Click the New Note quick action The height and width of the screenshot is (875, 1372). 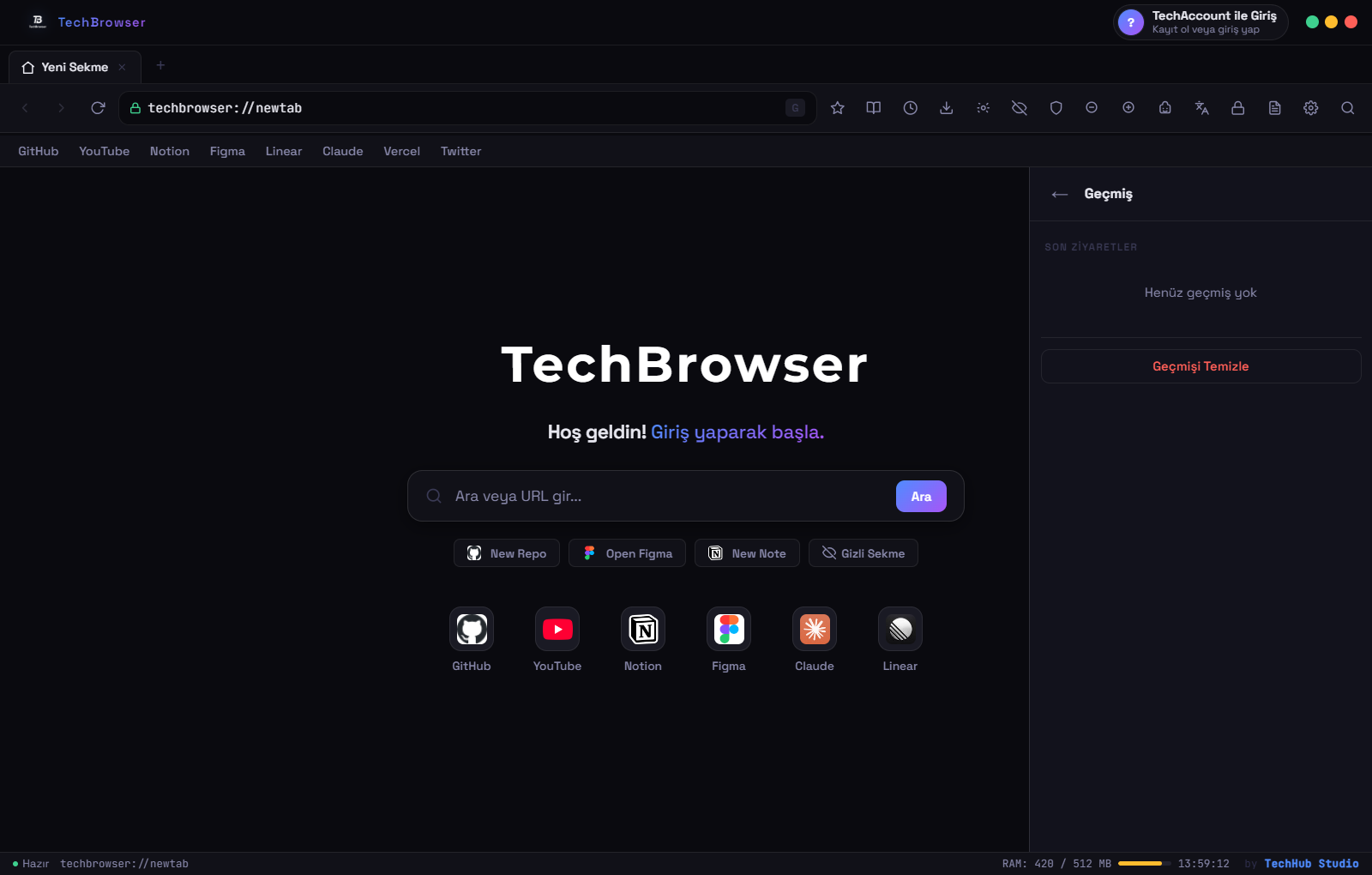(x=747, y=553)
